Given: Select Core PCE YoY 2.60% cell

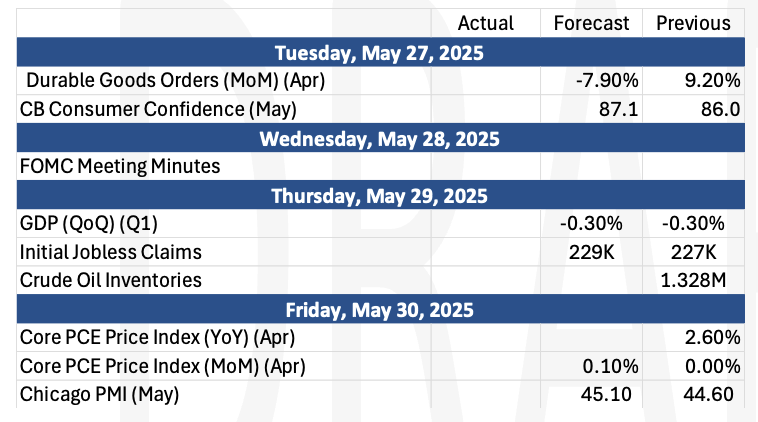Looking at the screenshot, I should click(693, 337).
